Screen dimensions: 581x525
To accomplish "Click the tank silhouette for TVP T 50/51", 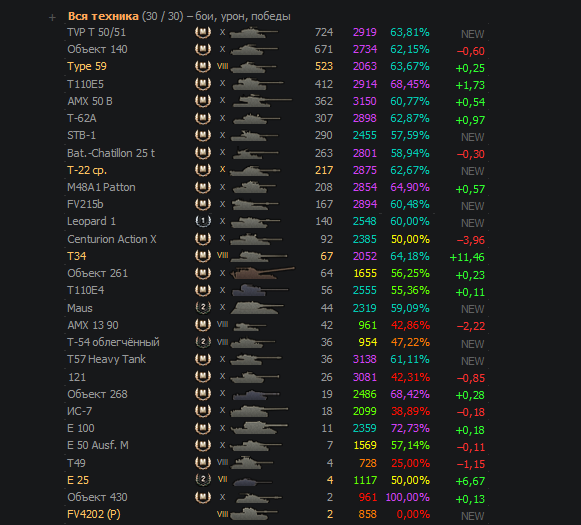I will point(253,33).
